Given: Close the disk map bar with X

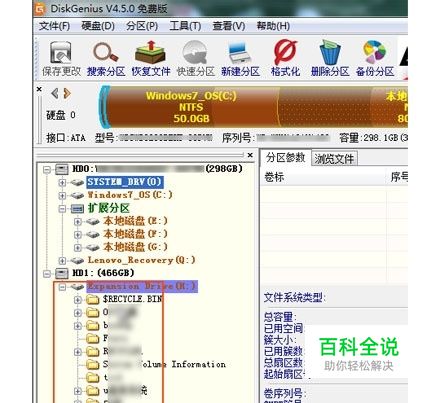Looking at the screenshot, I should (39, 89).
